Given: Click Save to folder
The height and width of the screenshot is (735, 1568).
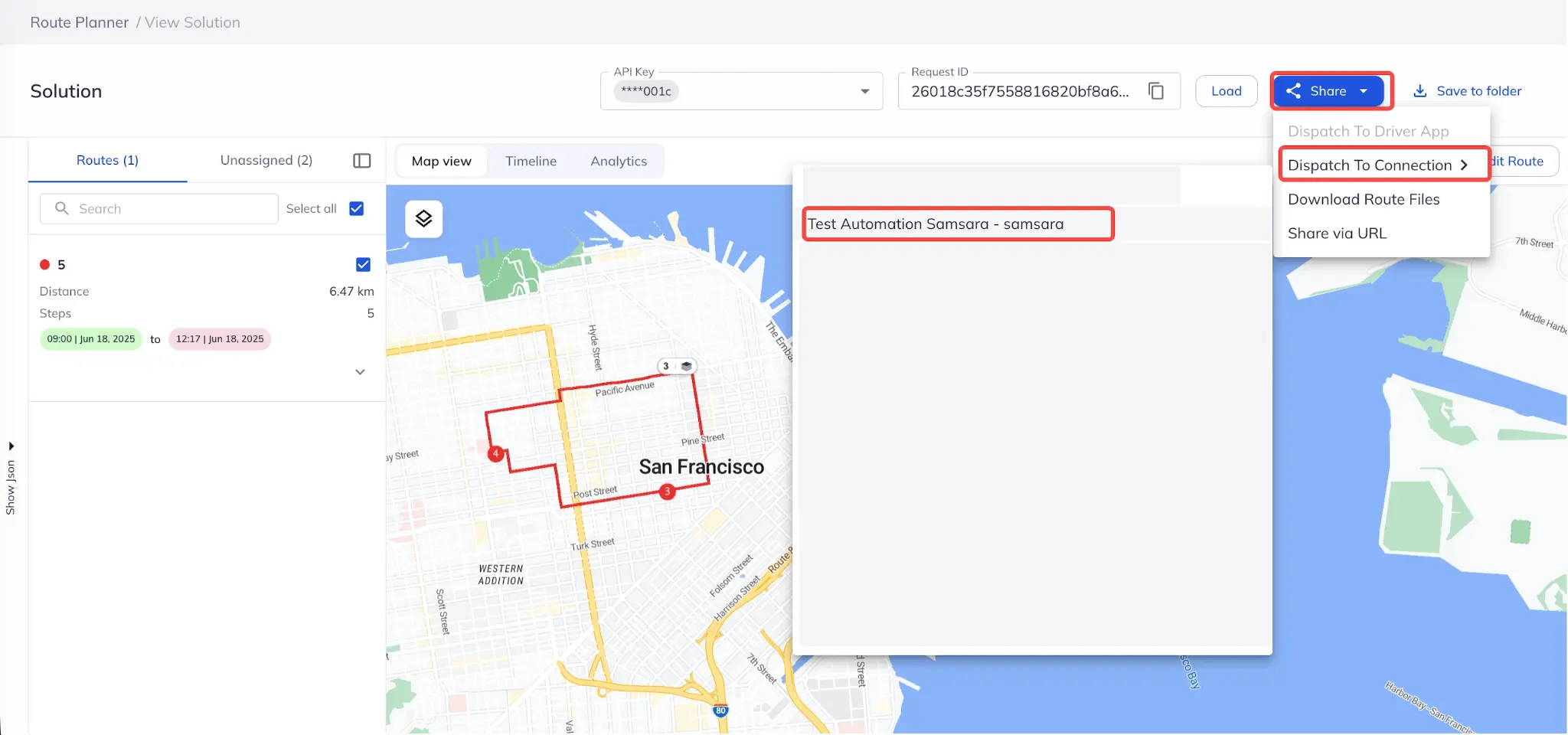Looking at the screenshot, I should (x=1467, y=91).
